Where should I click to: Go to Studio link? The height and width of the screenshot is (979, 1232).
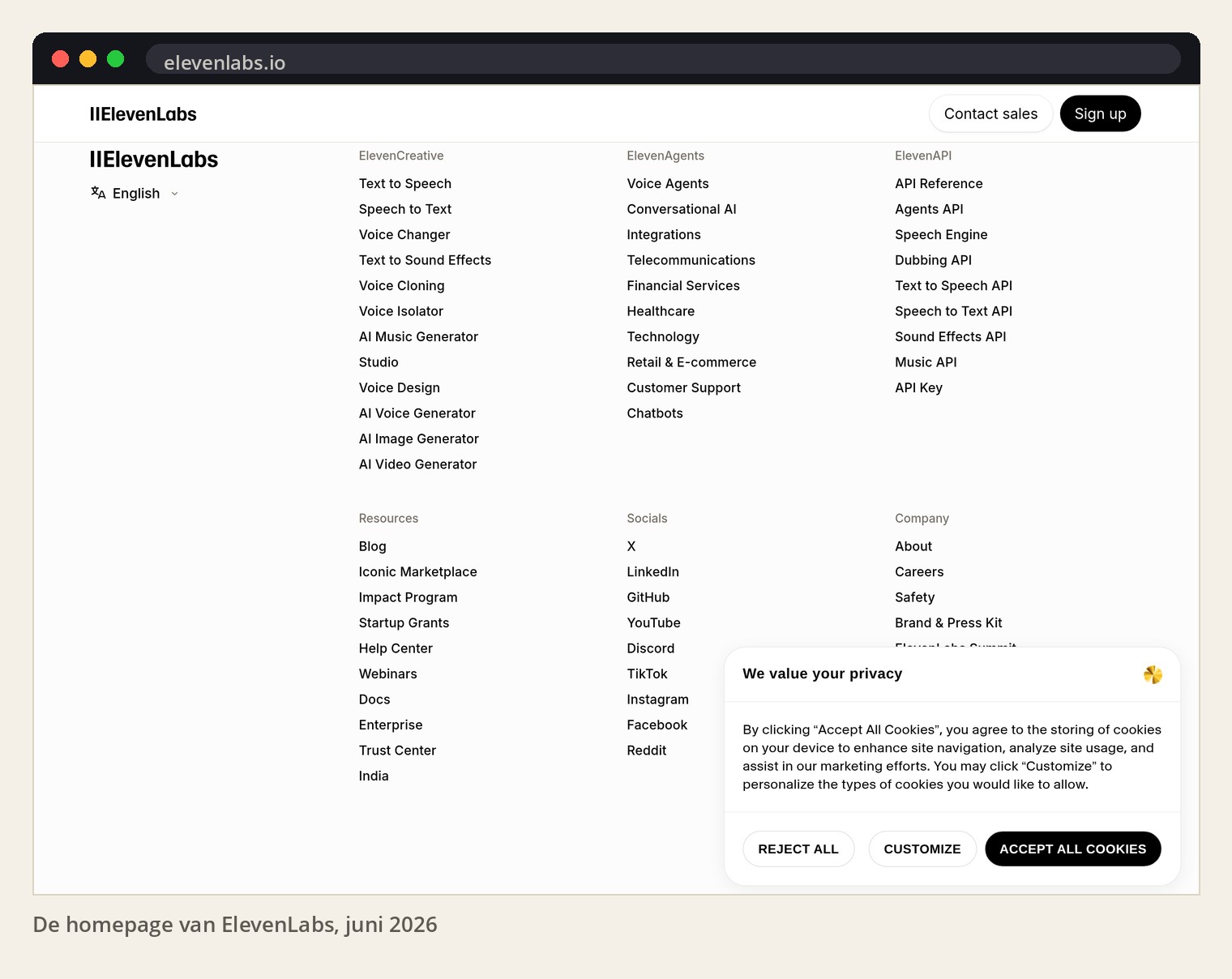point(379,362)
